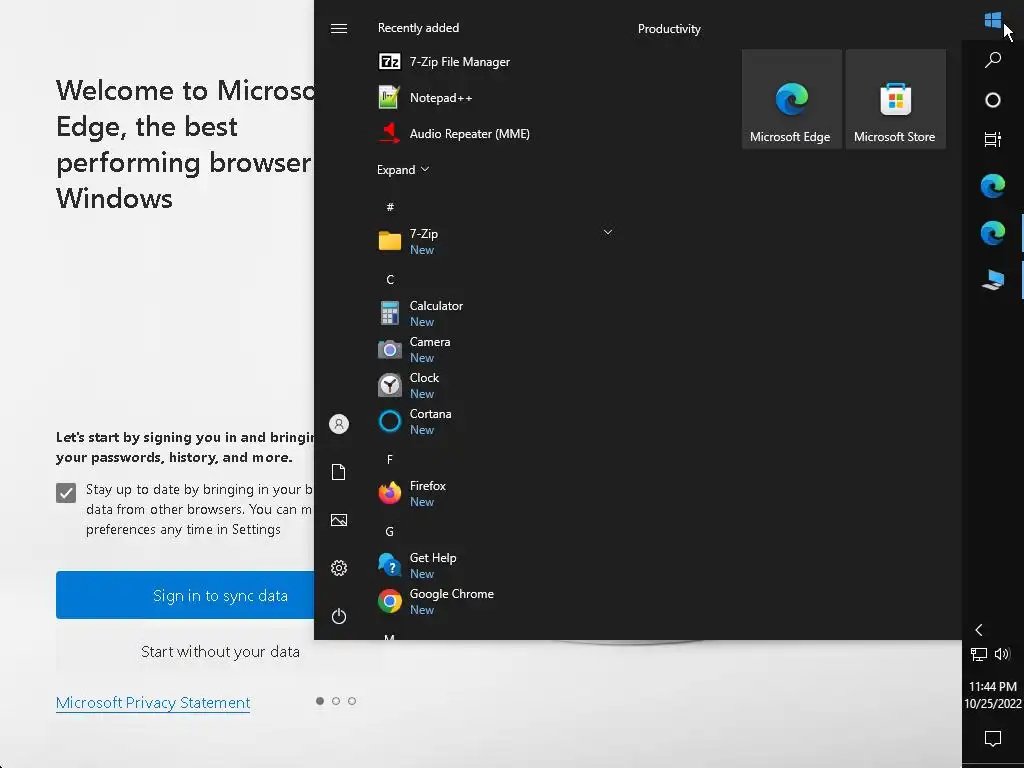Click second Microsoft Edge taskbar icon
Image resolution: width=1024 pixels, height=768 pixels.
(x=993, y=232)
